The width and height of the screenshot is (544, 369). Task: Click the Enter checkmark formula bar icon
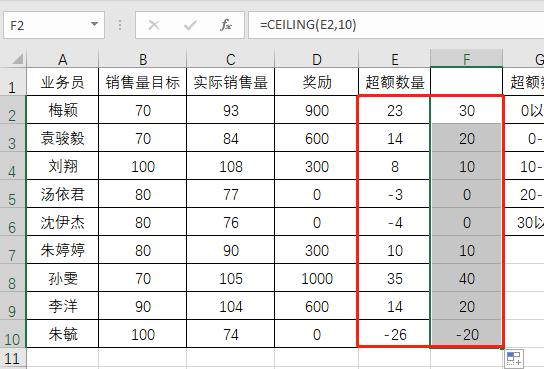tap(190, 25)
